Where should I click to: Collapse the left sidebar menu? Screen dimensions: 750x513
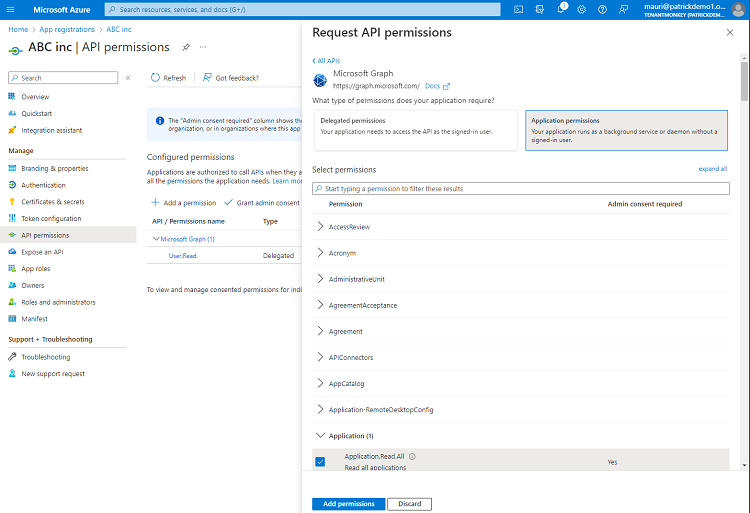128,77
